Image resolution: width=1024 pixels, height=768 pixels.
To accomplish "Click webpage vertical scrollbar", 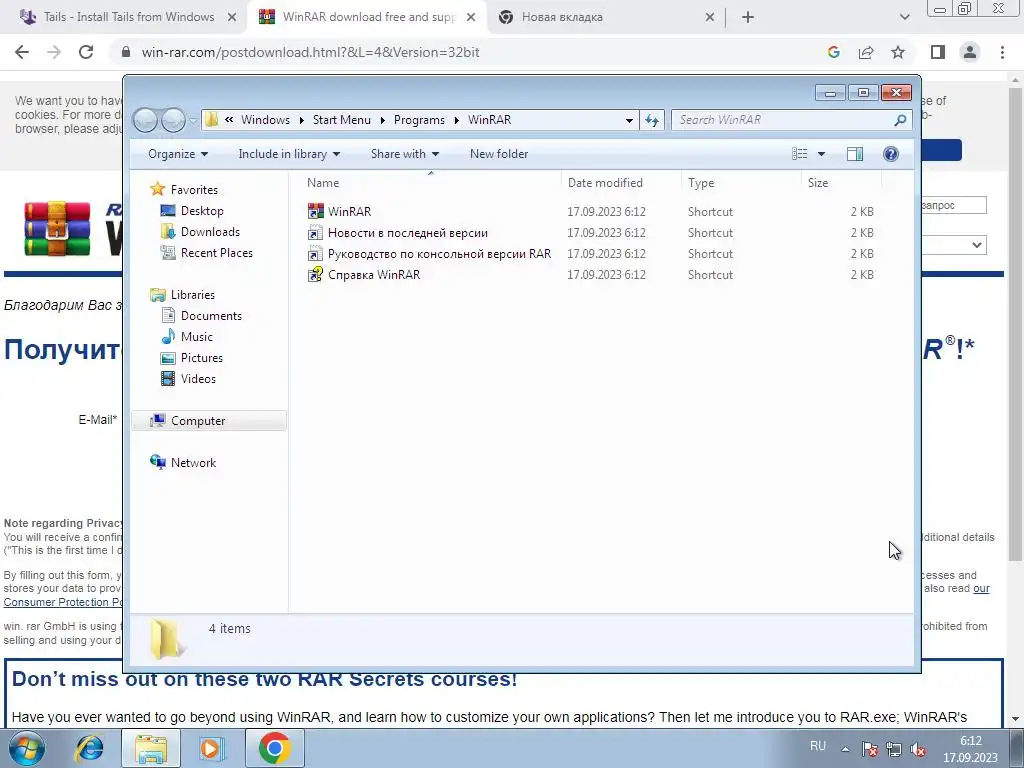I will pyautogui.click(x=1015, y=325).
